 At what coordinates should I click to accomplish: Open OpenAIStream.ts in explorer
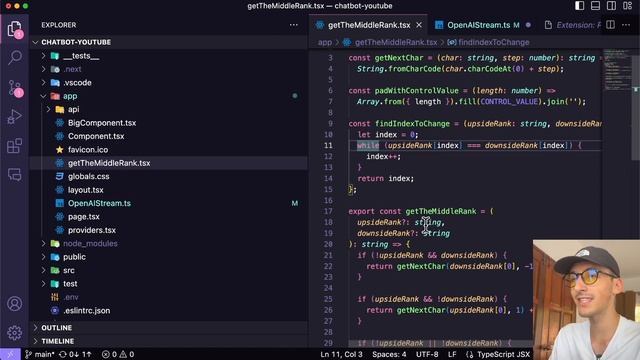click(168, 203)
